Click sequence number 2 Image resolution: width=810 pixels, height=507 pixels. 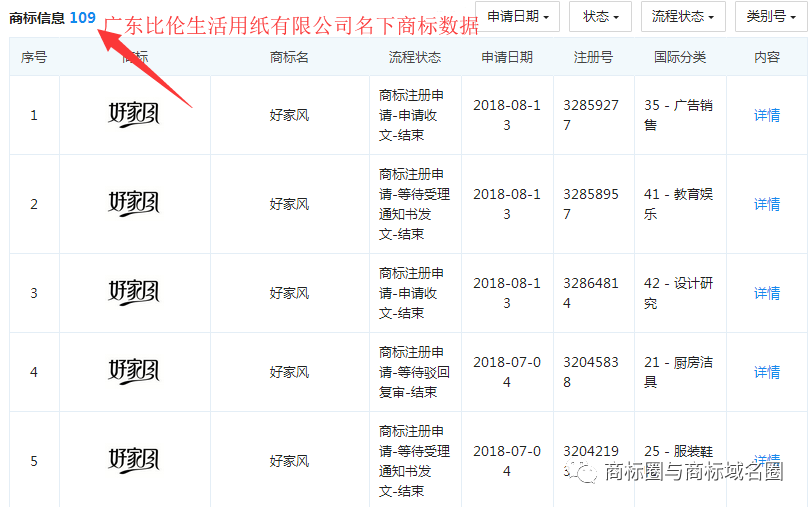coord(34,204)
